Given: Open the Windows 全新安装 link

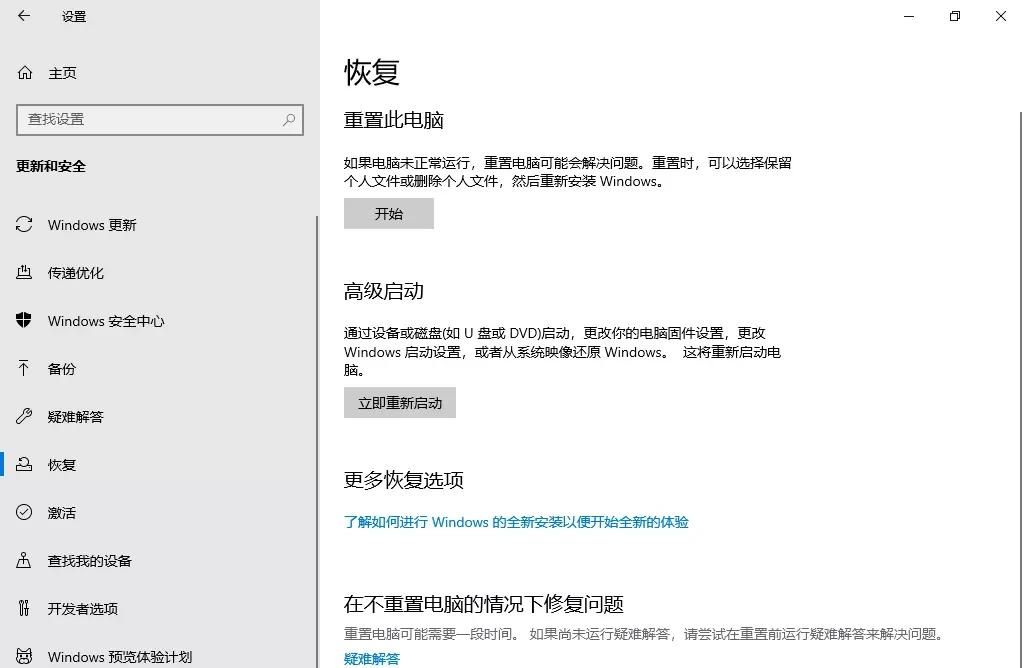Looking at the screenshot, I should pos(516,522).
